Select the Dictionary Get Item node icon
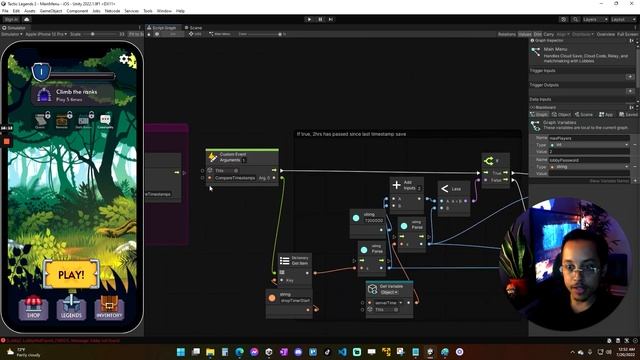640x360 pixels. click(284, 260)
